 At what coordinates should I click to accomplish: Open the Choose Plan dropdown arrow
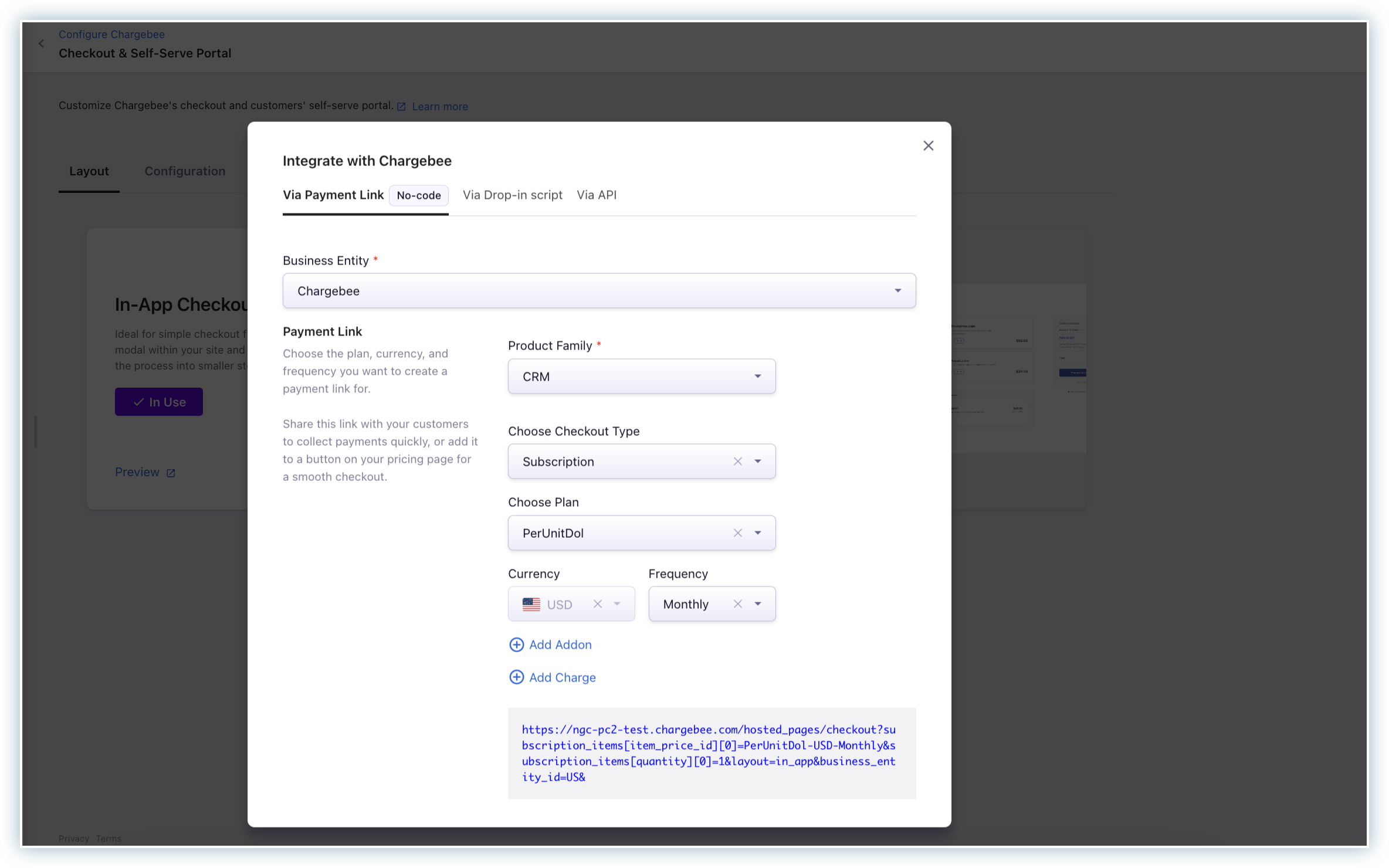coord(757,533)
